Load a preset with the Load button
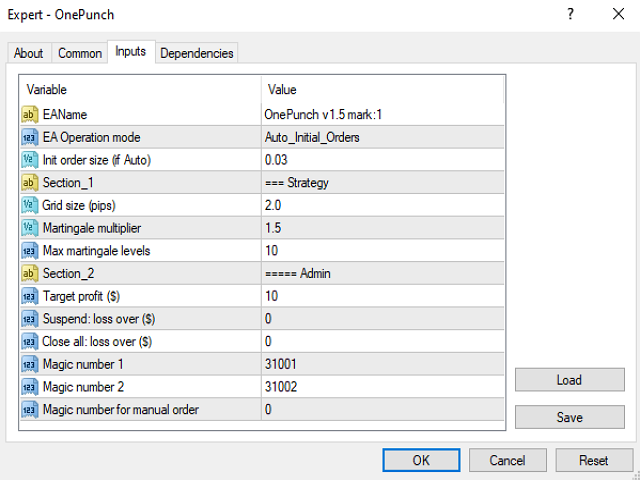 pyautogui.click(x=569, y=380)
